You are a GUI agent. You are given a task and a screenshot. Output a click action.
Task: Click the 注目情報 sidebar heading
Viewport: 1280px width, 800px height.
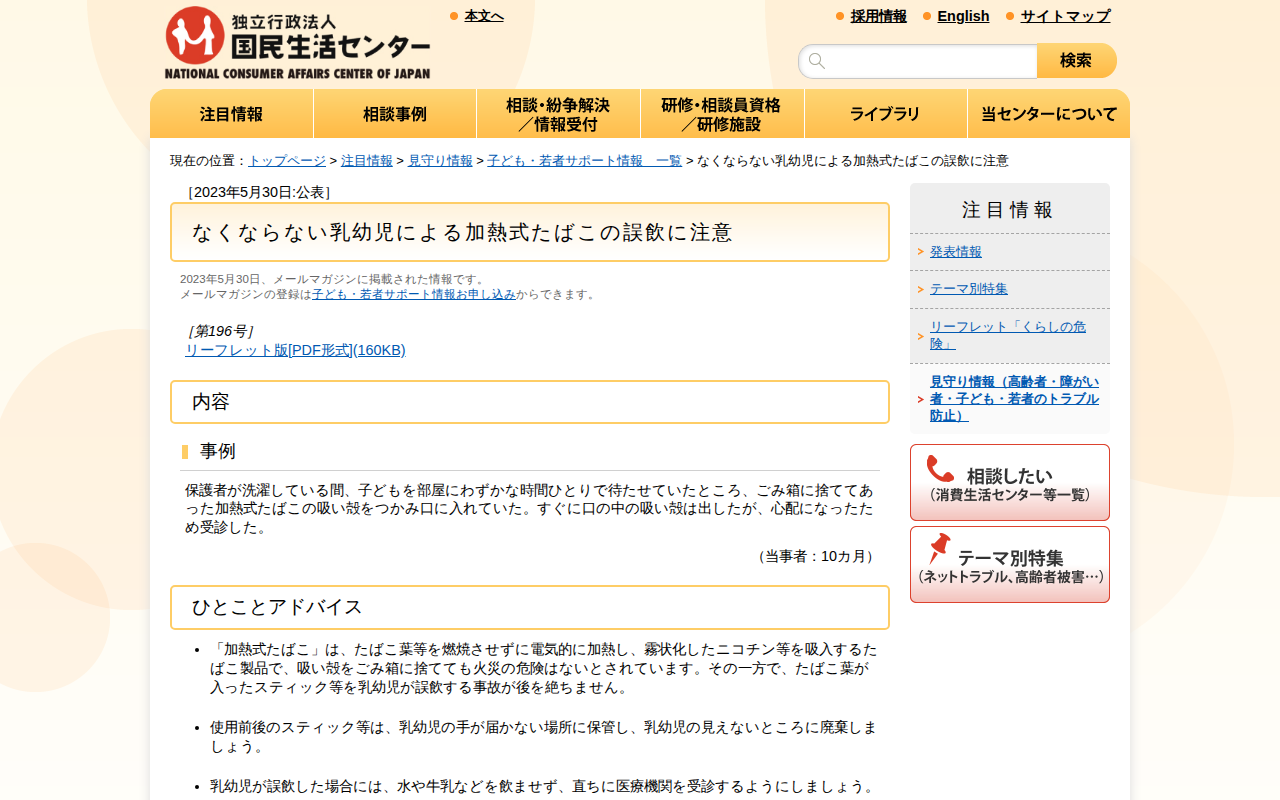[1008, 210]
